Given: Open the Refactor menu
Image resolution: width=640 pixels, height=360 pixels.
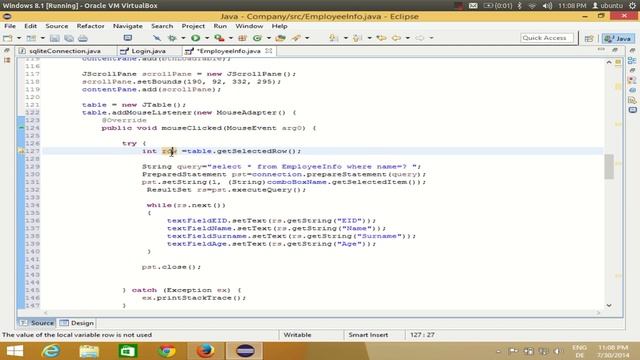Looking at the screenshot, I should tap(90, 26).
